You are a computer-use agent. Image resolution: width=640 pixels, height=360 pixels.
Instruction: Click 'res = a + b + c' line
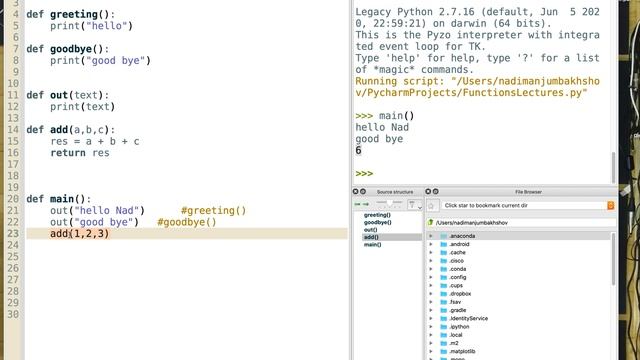[x=95, y=141]
